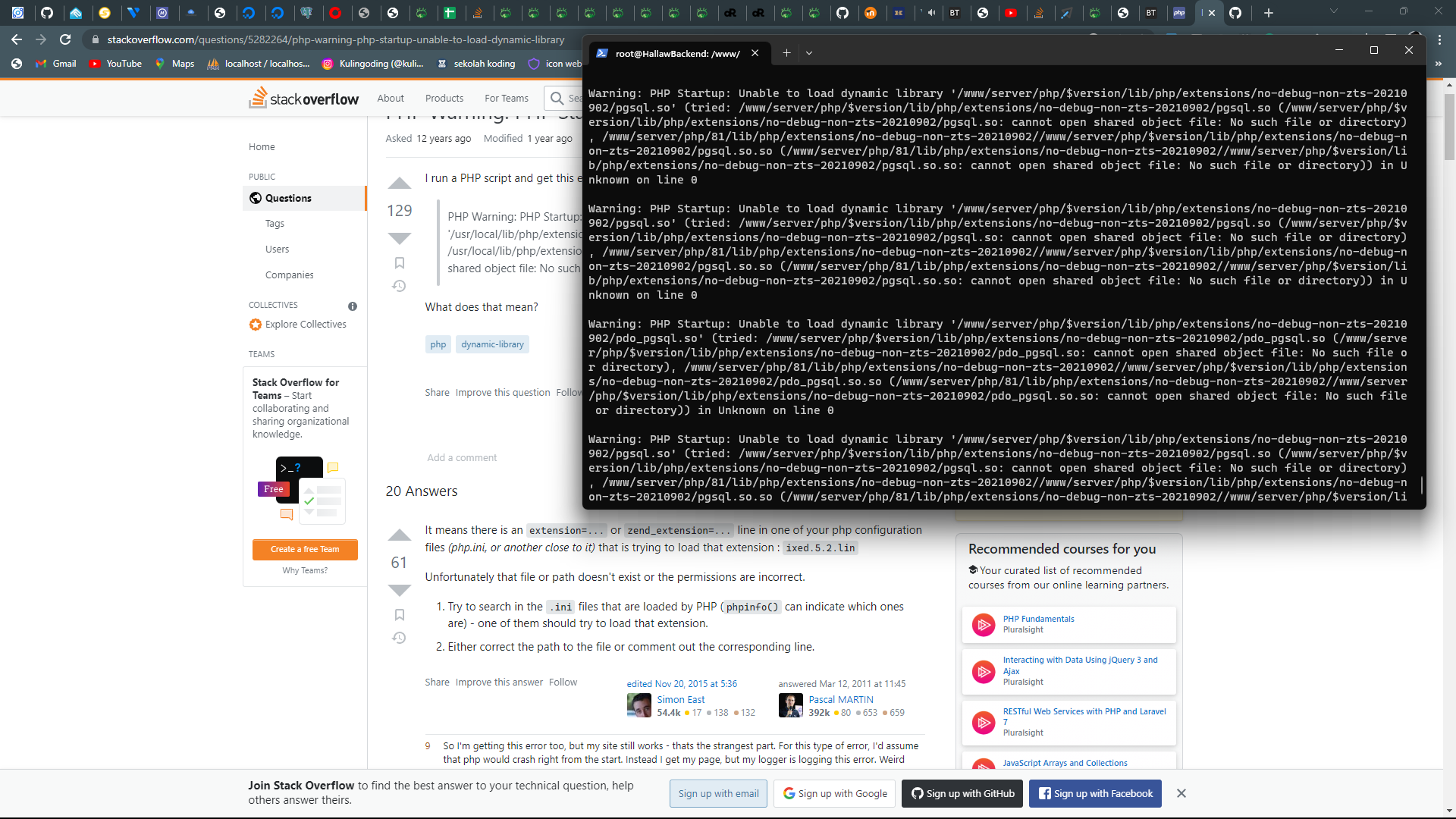Screen dimensions: 1456x819
Task: Show the question activity history icon
Action: click(399, 286)
